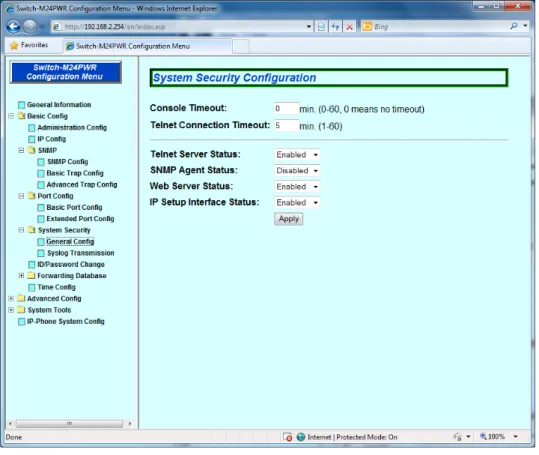Collapse the Basic Config folder

(11, 116)
